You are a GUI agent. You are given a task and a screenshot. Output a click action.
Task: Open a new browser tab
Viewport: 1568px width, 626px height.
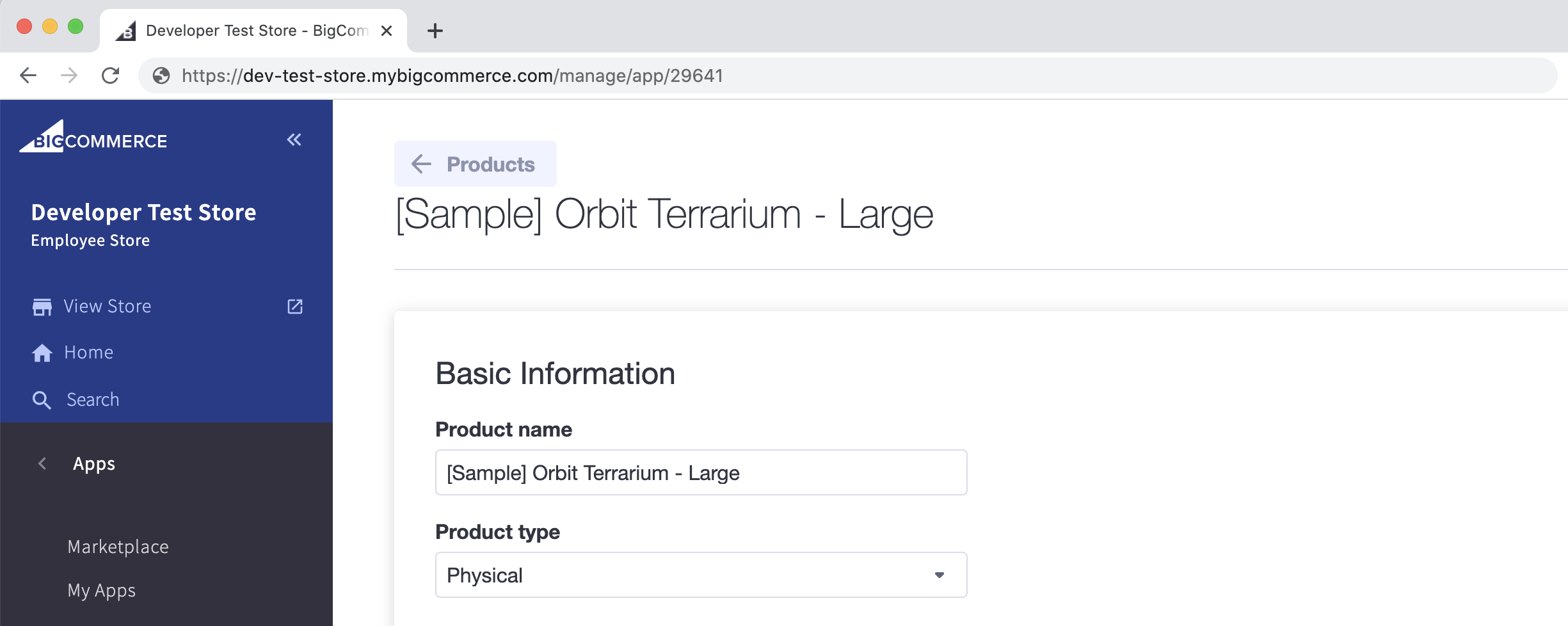click(435, 30)
